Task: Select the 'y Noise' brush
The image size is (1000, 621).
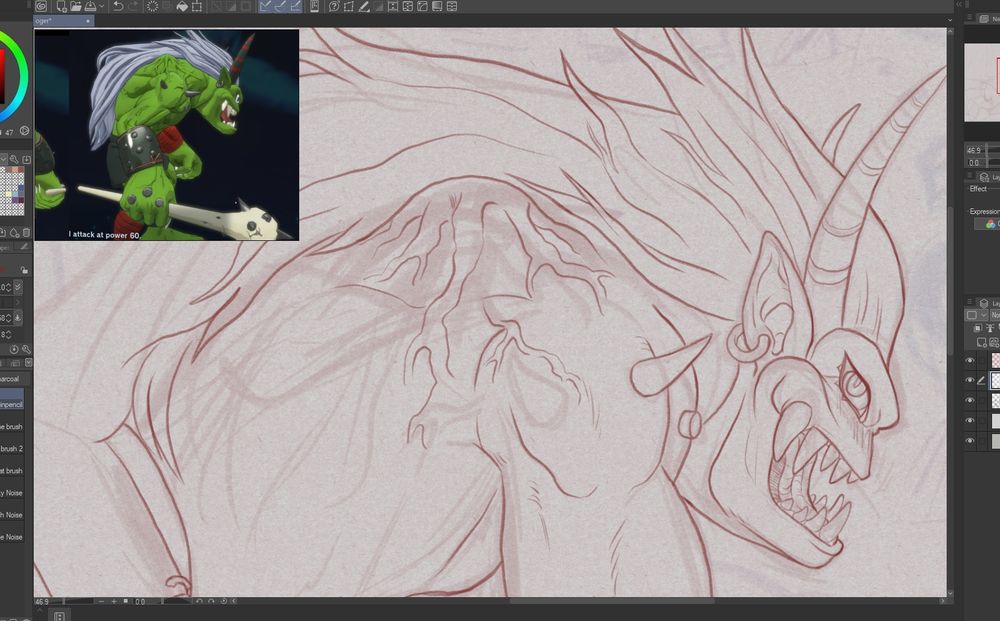Action: point(12,493)
